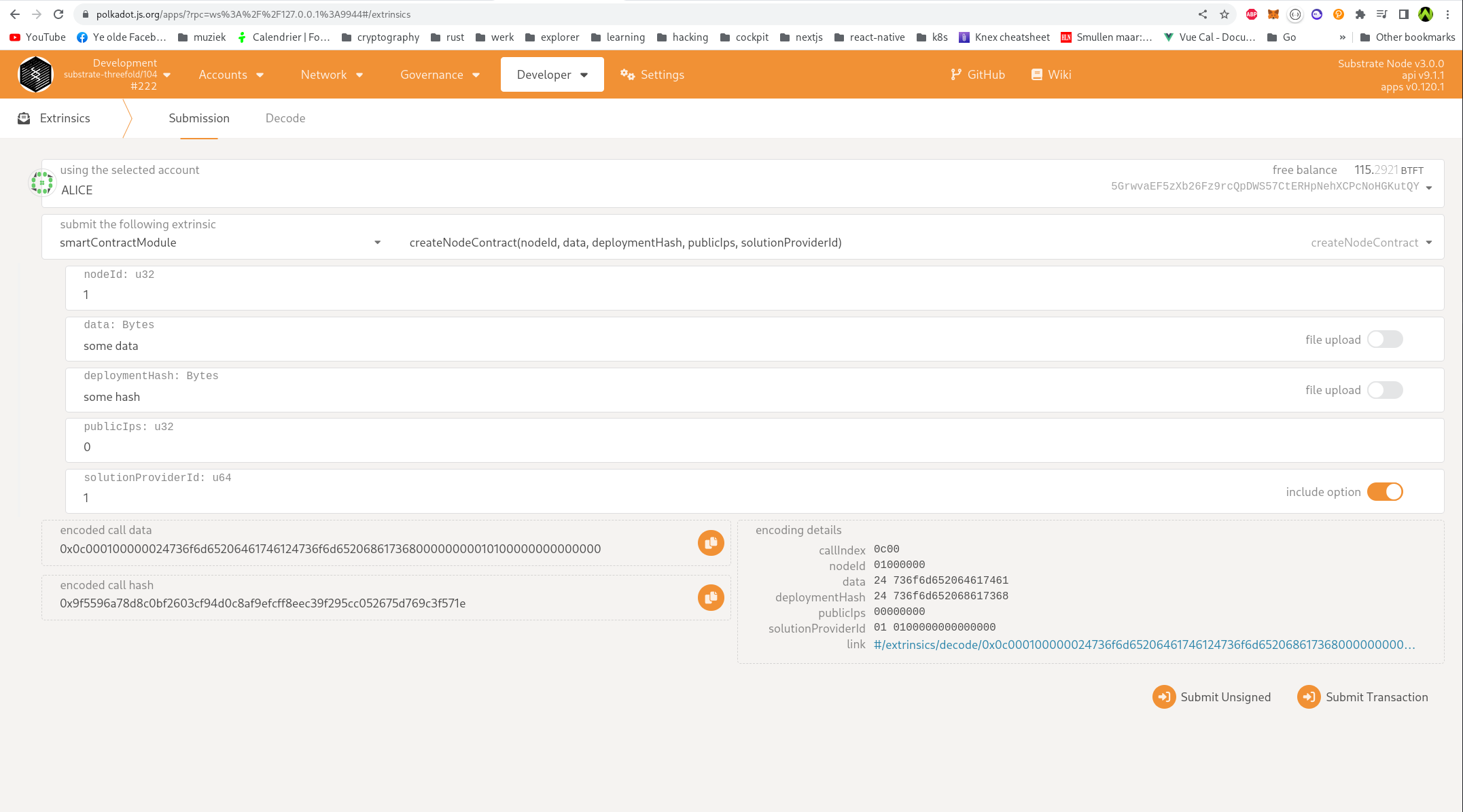Copy the encoded call data

coord(711,543)
